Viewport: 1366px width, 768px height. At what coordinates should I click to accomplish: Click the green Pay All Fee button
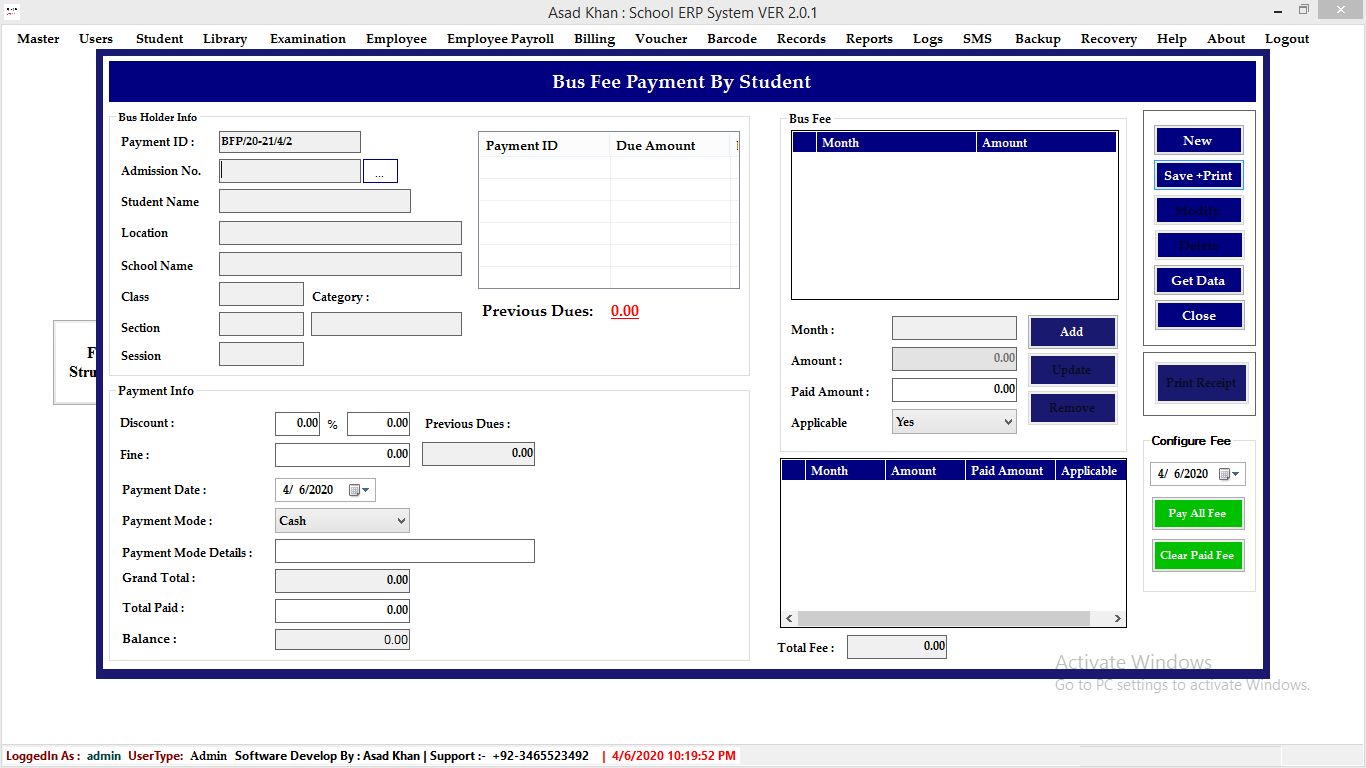[x=1197, y=514]
